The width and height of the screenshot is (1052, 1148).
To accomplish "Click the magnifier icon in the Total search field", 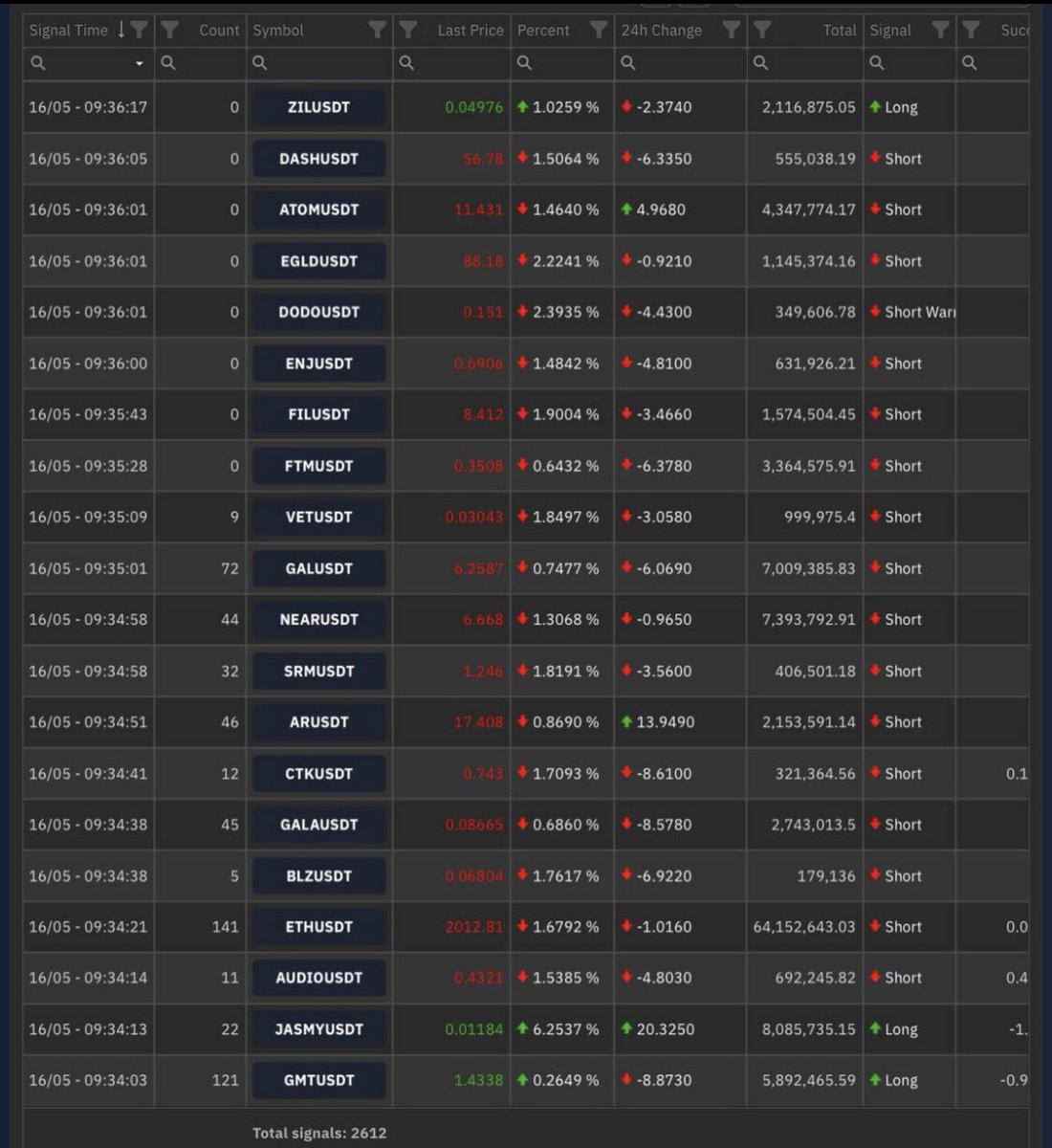I will point(760,63).
